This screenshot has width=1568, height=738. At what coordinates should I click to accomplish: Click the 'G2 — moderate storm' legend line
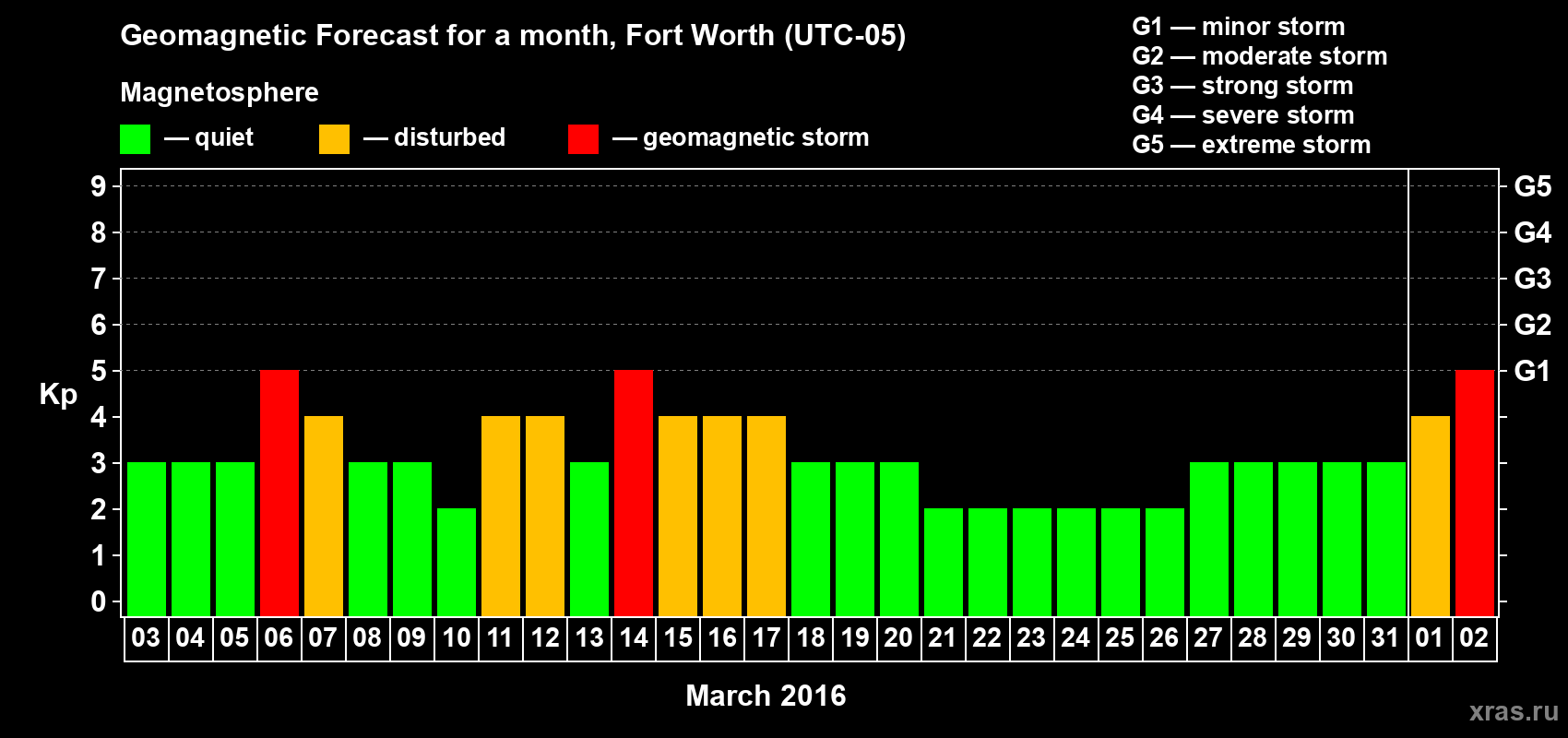(x=1259, y=56)
